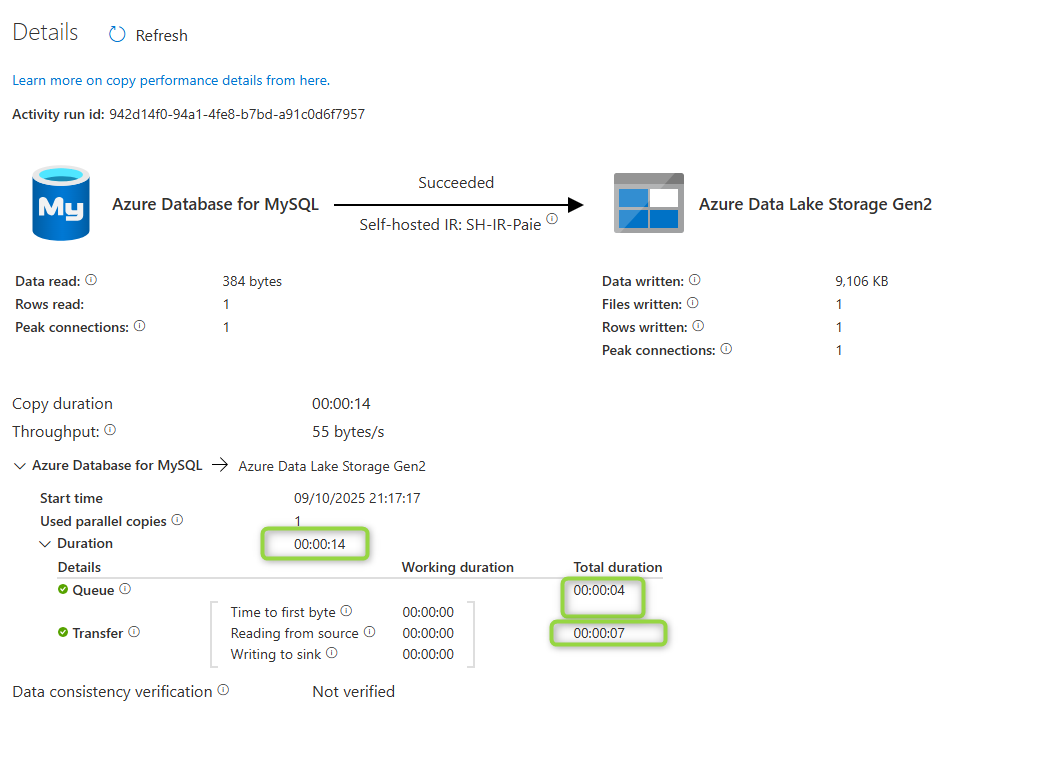Click Time to first byte duration 00:00:00

tap(428, 612)
